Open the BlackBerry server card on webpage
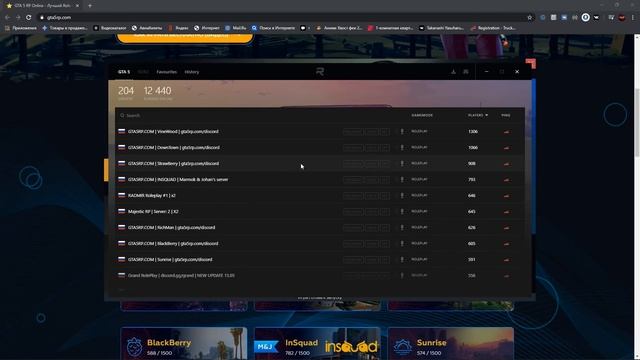The height and width of the screenshot is (360, 640). pyautogui.click(x=184, y=343)
